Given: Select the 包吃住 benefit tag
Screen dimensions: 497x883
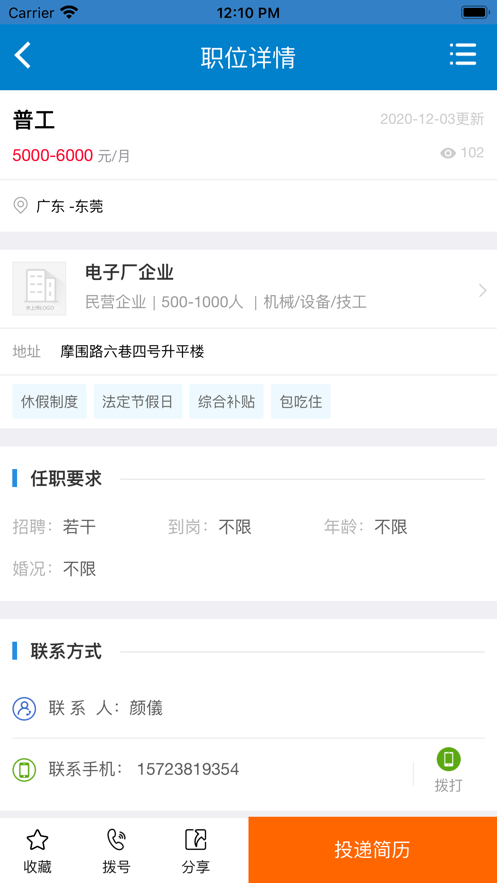Looking at the screenshot, I should click(301, 402).
